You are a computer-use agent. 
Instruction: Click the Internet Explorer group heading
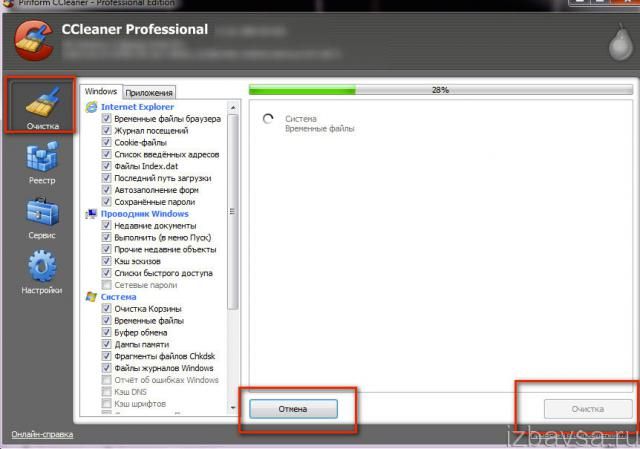(138, 107)
